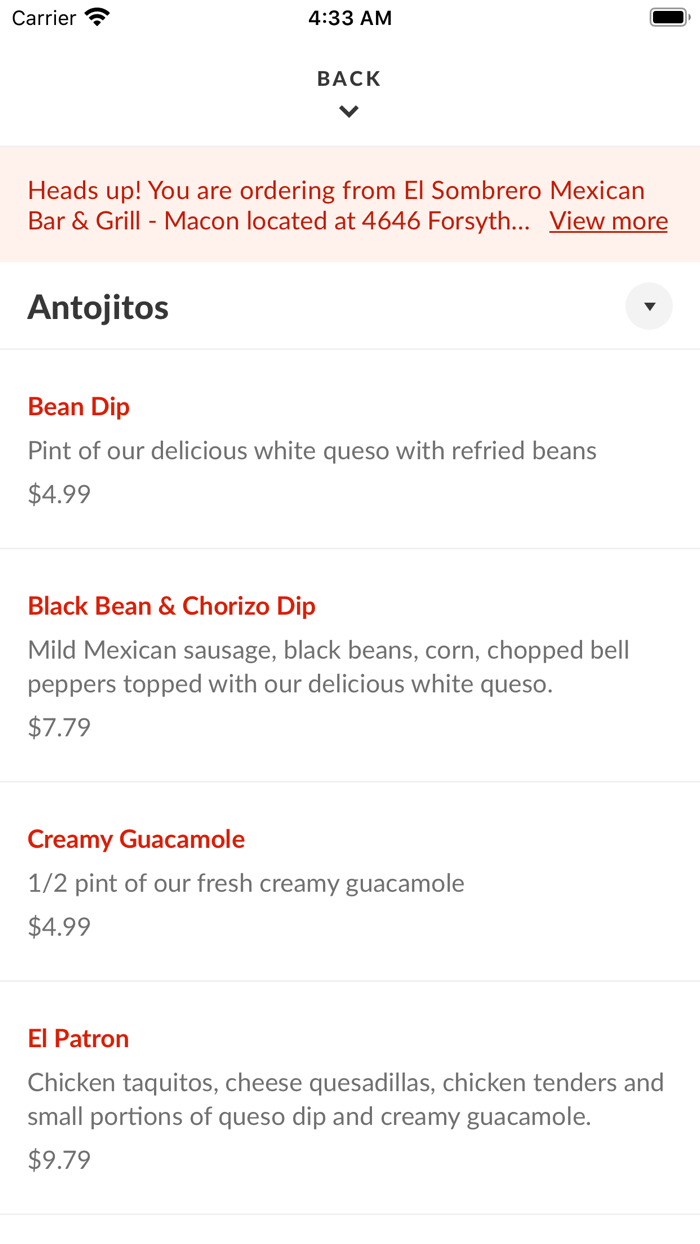Tap the $7.79 chorizo dip price

point(59,727)
